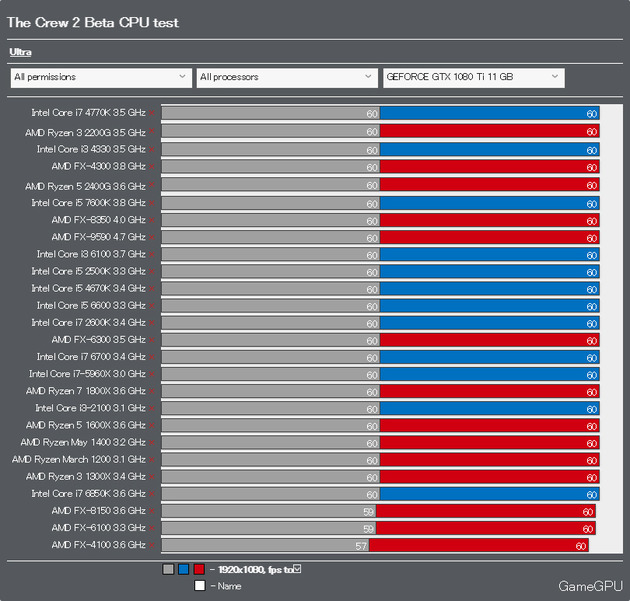Select the Ultra quality tab
Viewport: 630px width, 601px height.
pyautogui.click(x=20, y=52)
